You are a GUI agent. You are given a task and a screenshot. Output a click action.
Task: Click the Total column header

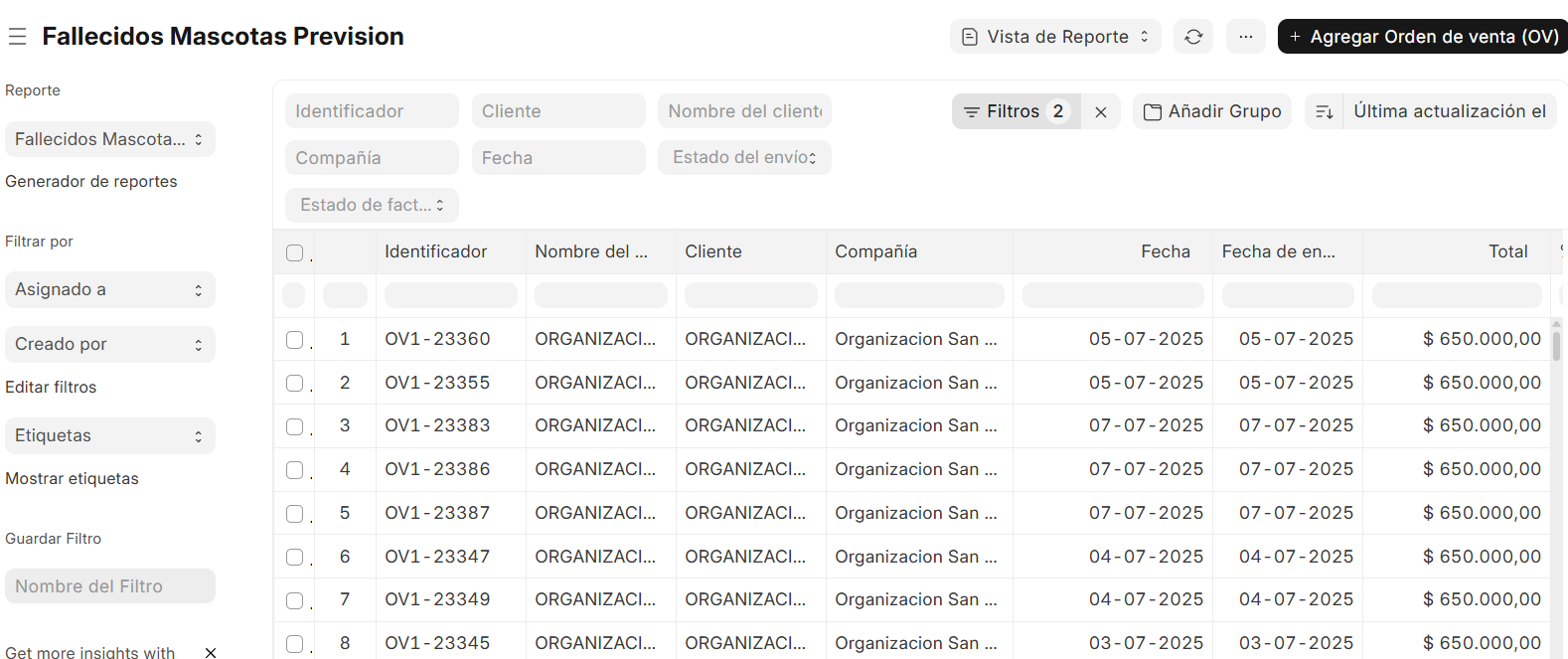tap(1457, 251)
